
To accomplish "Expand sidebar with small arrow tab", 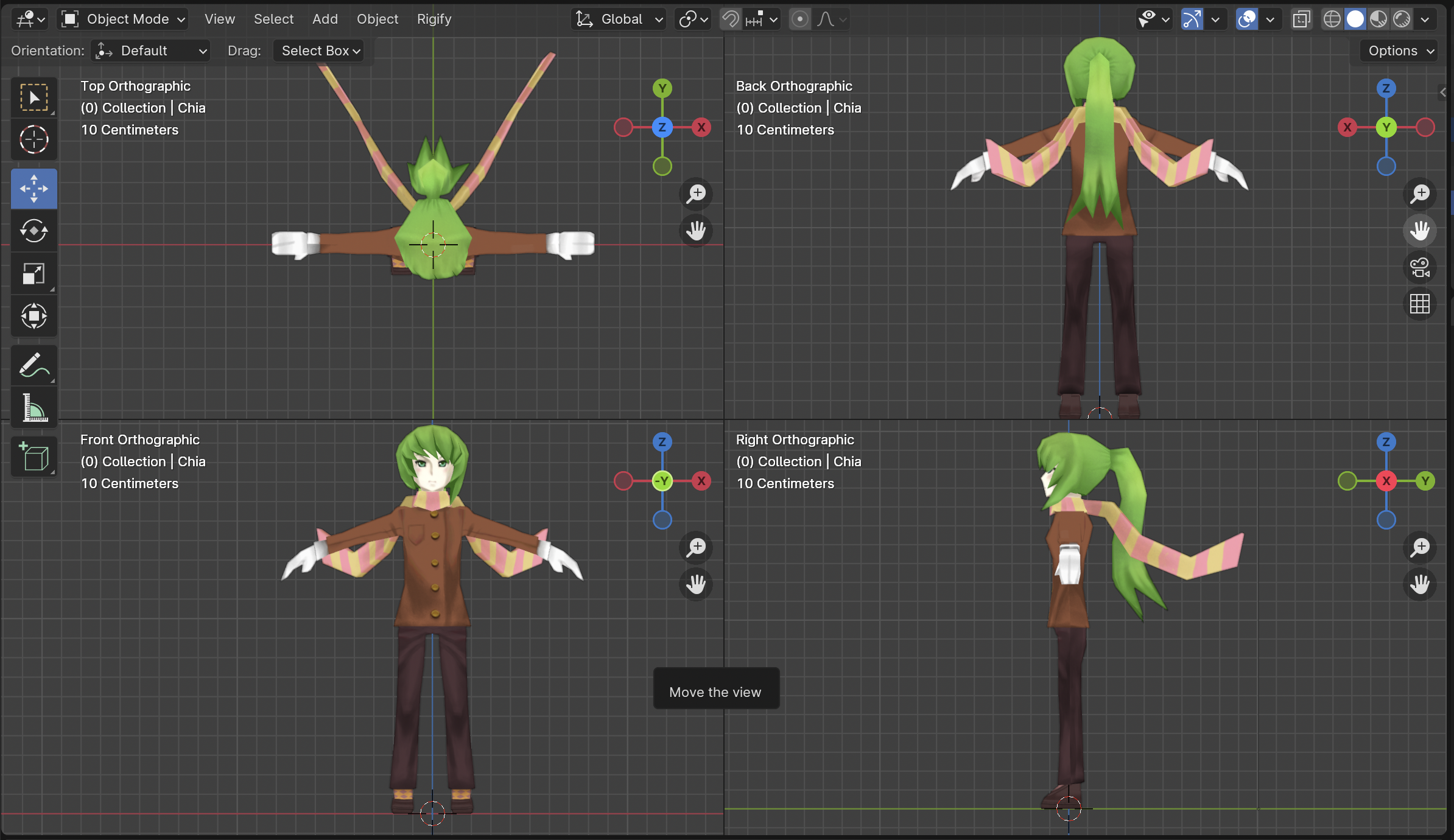I will (x=1442, y=92).
